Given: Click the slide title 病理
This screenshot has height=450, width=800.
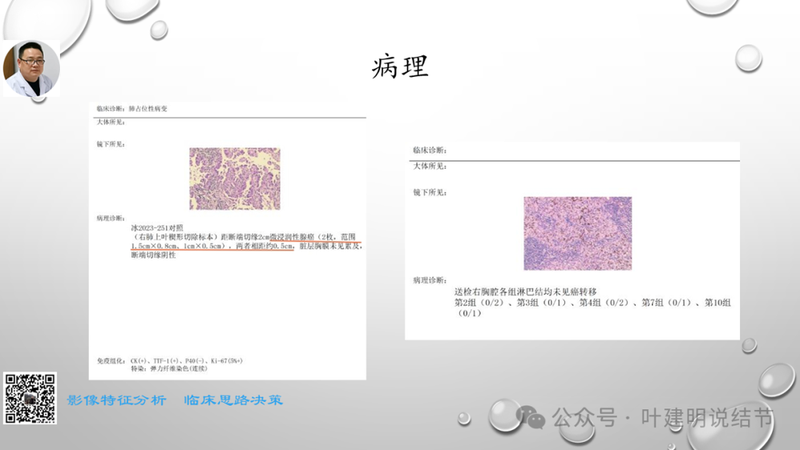Looking at the screenshot, I should (x=400, y=67).
